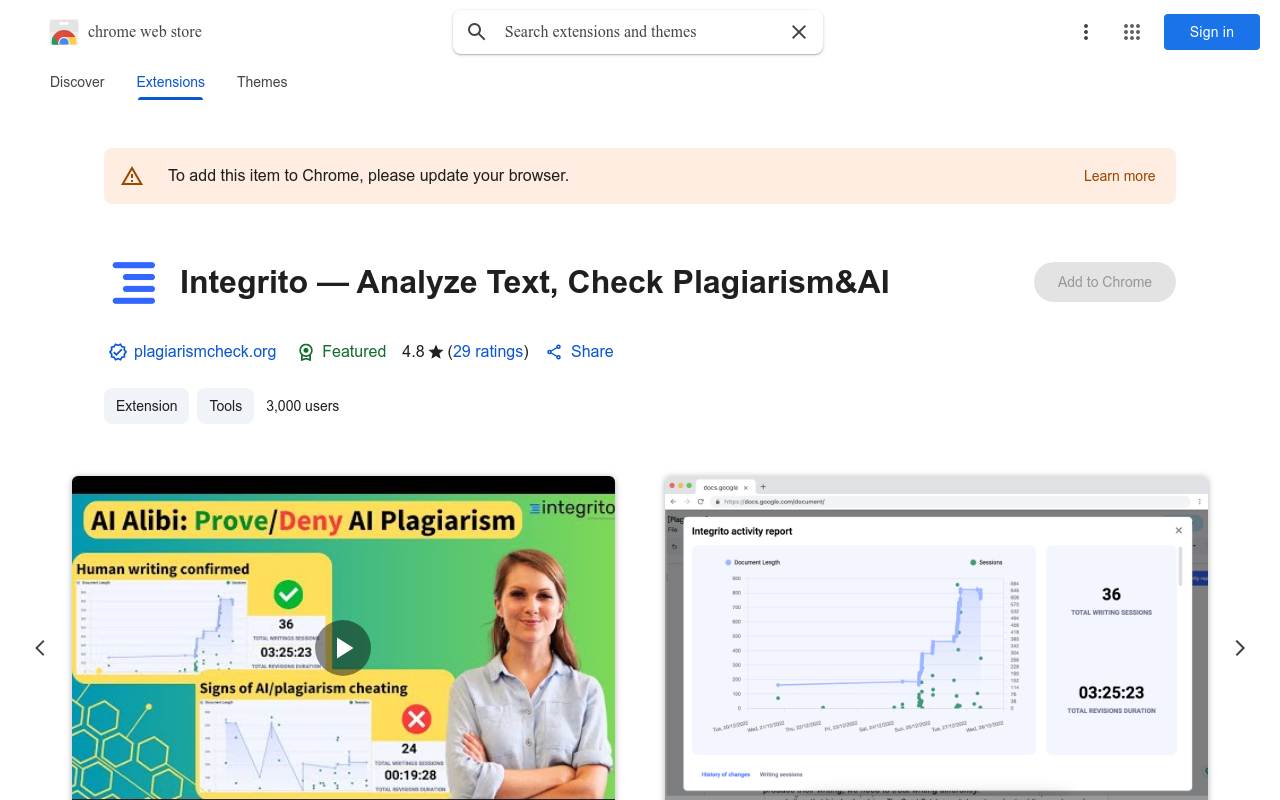Go to the Discover tab
This screenshot has height=800, width=1280.
[77, 82]
